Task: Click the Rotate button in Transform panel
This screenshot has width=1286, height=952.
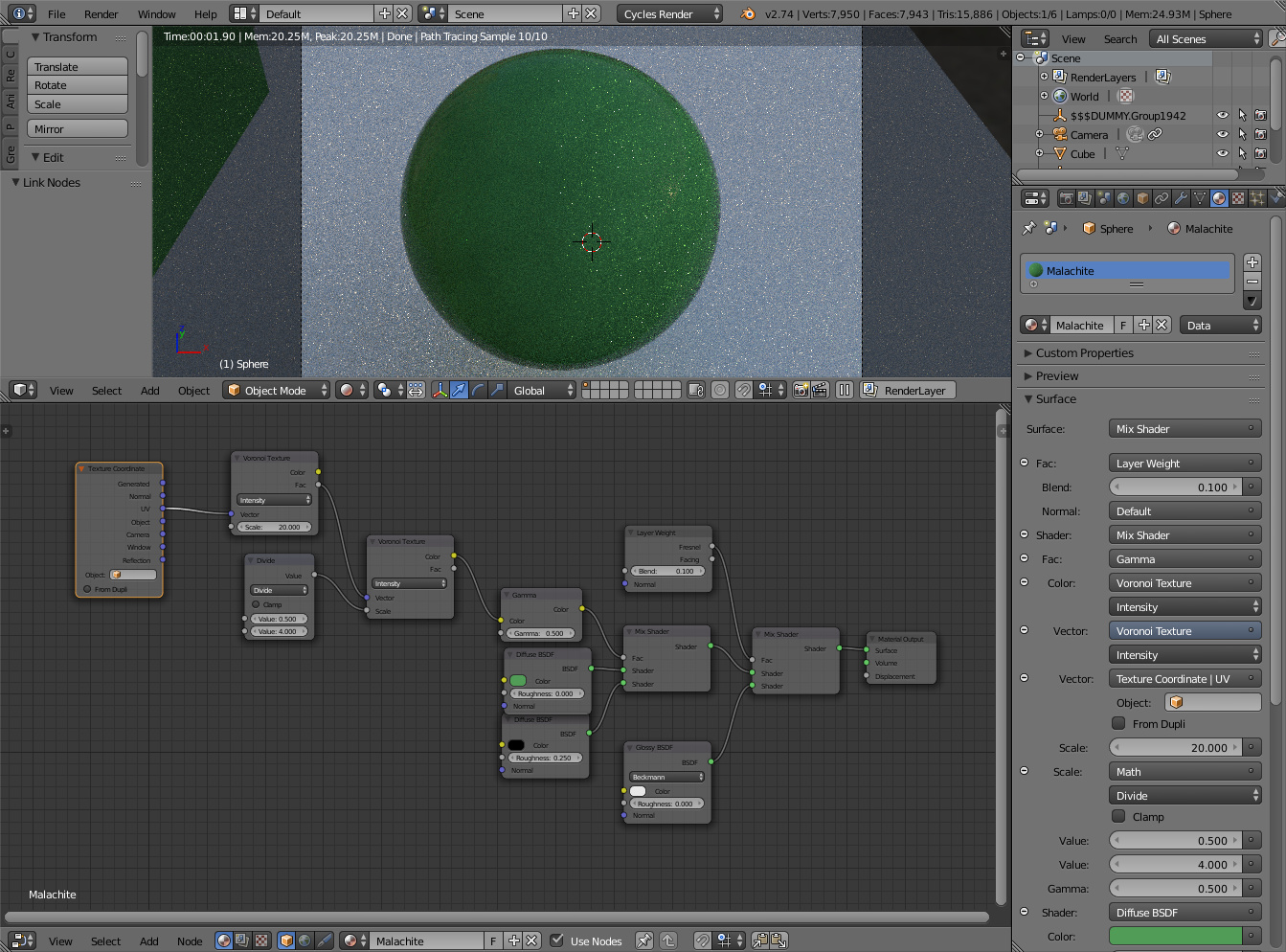Action: click(77, 85)
